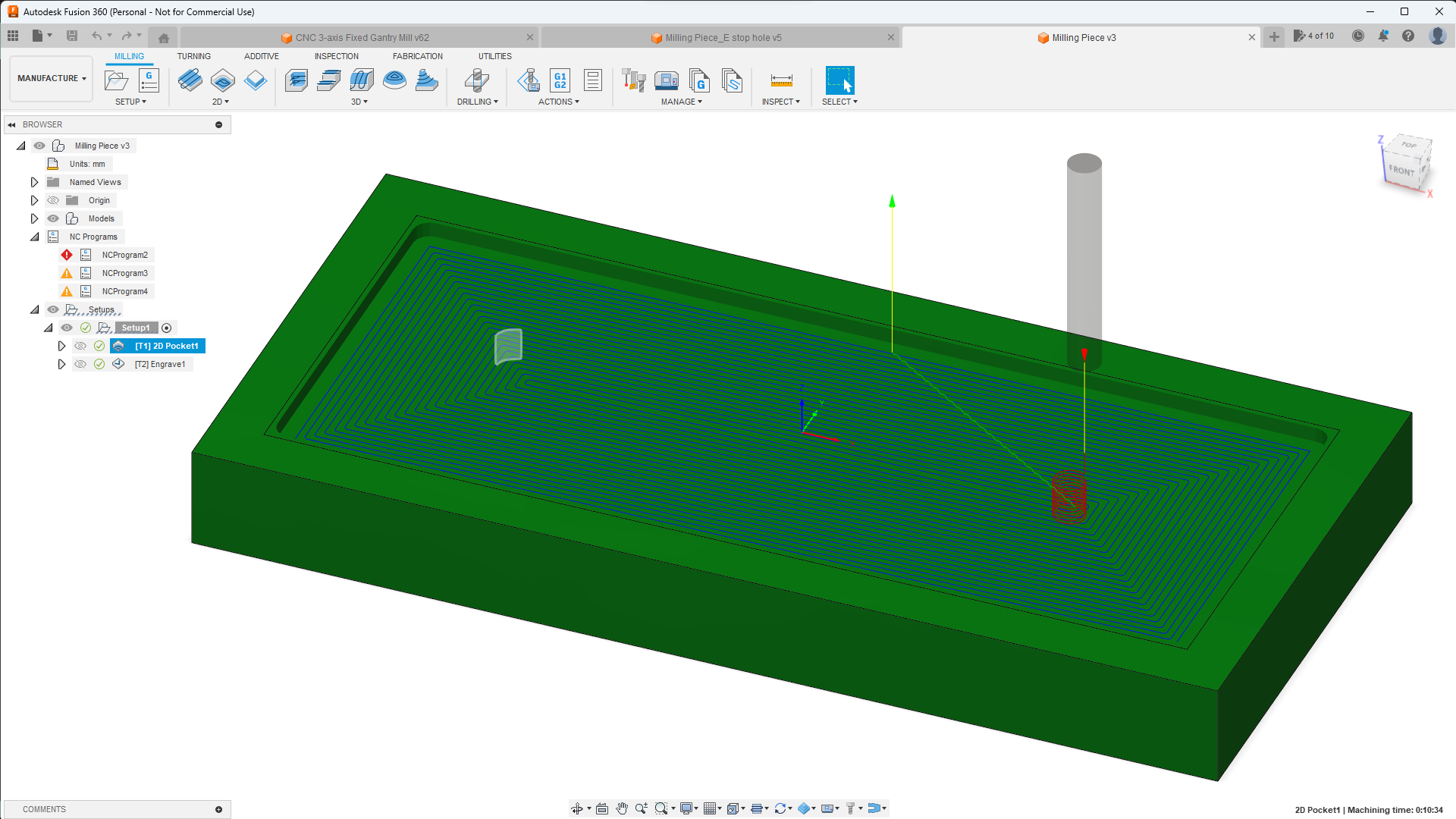Expand the Named Views tree node
This screenshot has height=819, width=1456.
[x=34, y=182]
